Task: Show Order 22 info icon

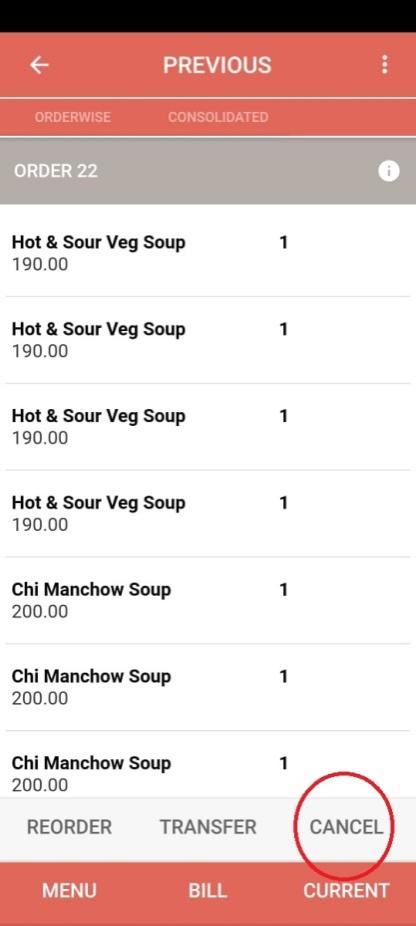Action: coord(388,171)
